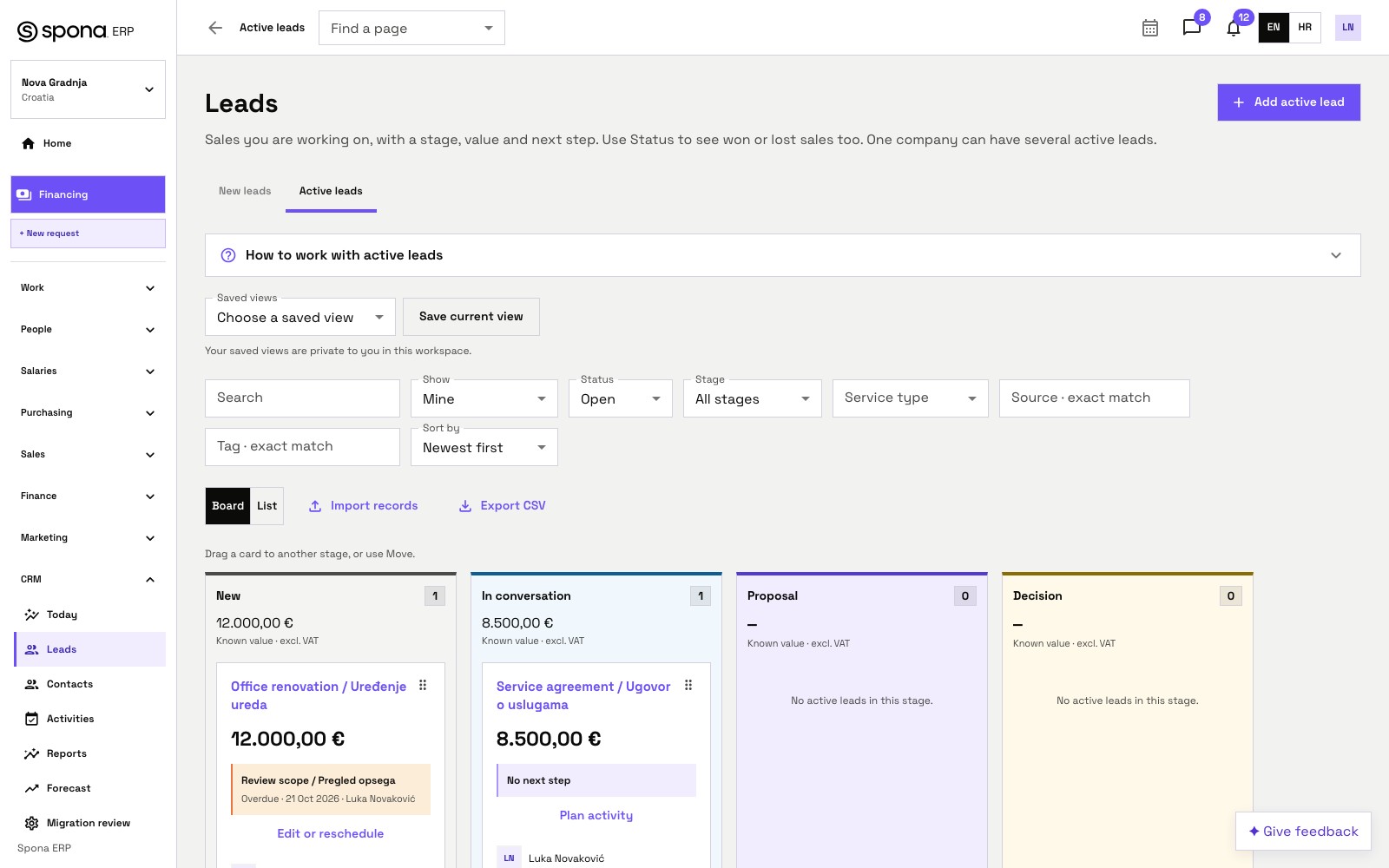Open the Find a page dropdown
The image size is (1389, 868).
pos(411,28)
